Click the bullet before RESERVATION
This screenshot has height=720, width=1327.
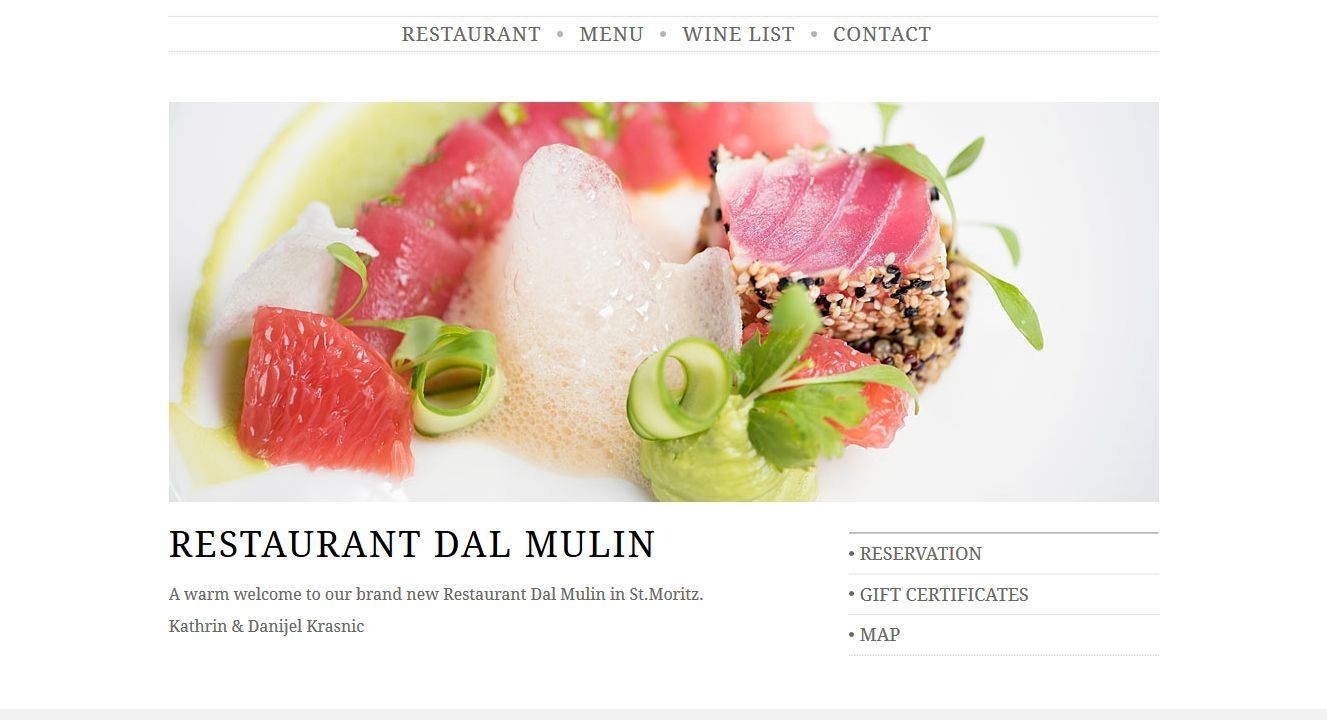tap(852, 554)
